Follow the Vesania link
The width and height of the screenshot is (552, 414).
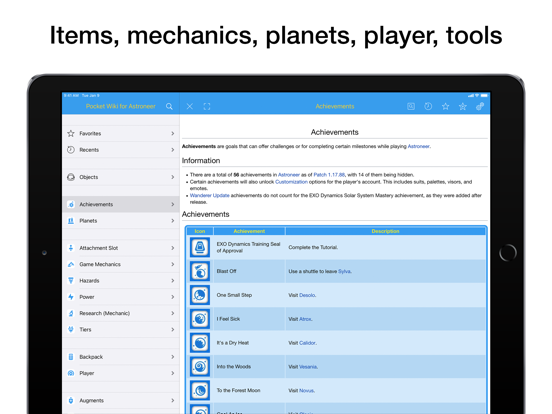(308, 367)
